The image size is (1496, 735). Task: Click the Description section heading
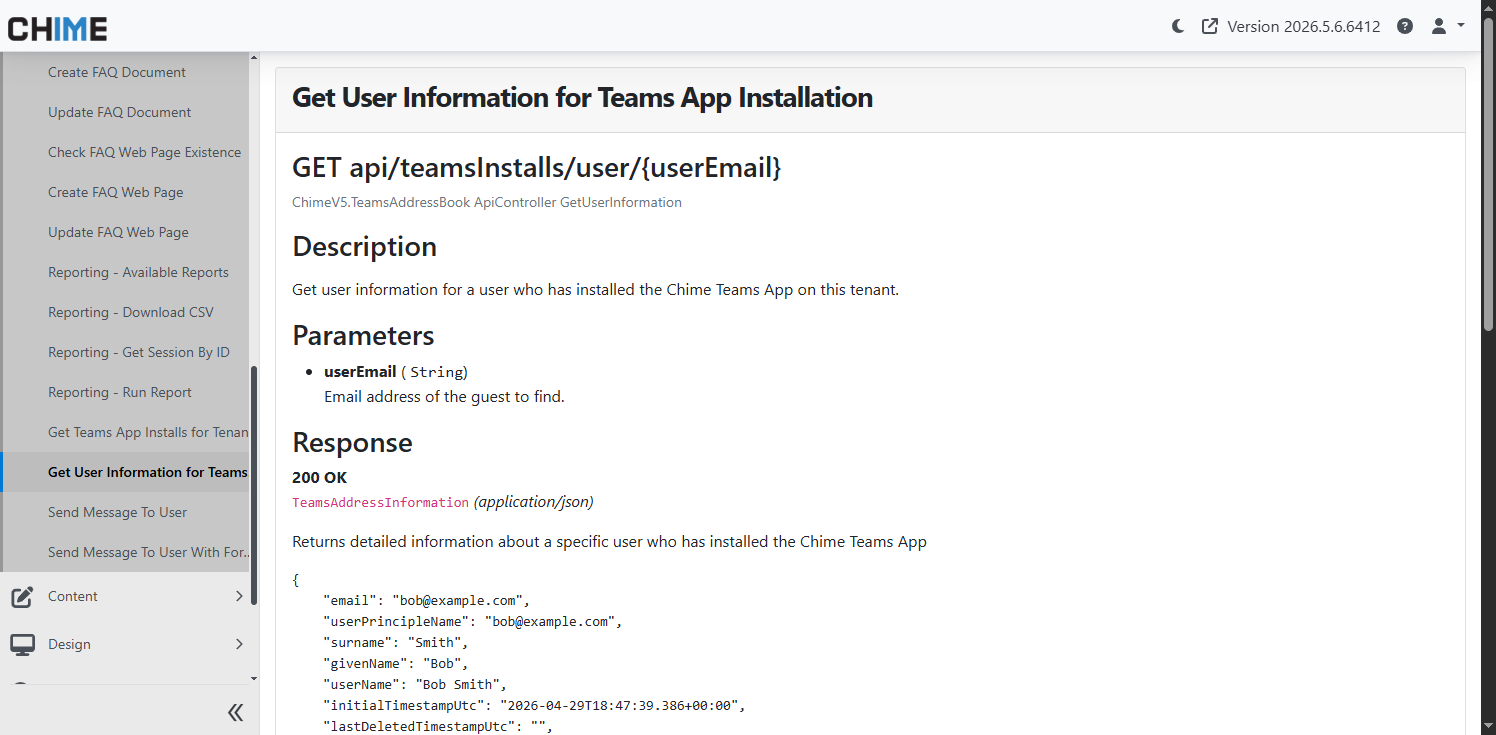[x=364, y=247]
